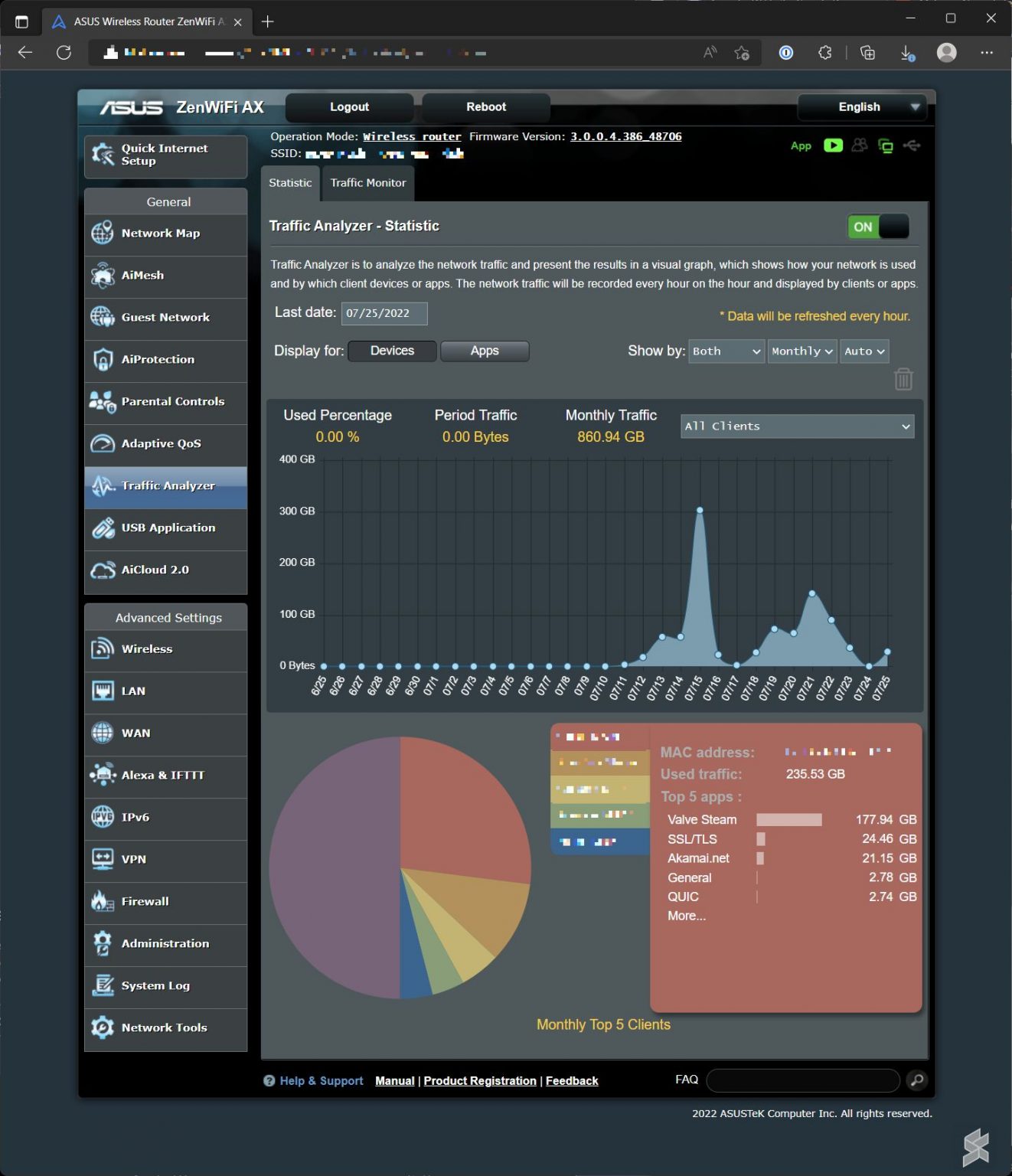1012x1176 pixels.
Task: Click the Reboot button
Action: coord(486,107)
